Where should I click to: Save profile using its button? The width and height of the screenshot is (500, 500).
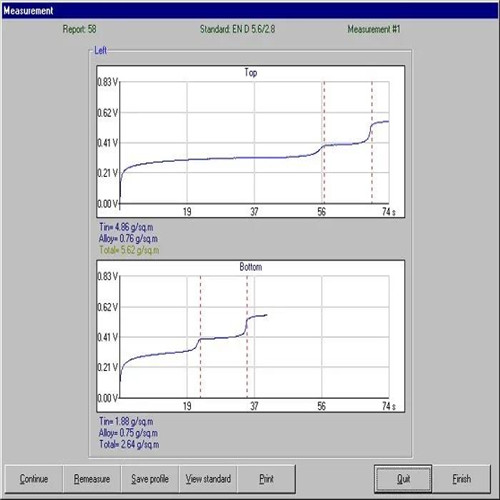pos(150,479)
